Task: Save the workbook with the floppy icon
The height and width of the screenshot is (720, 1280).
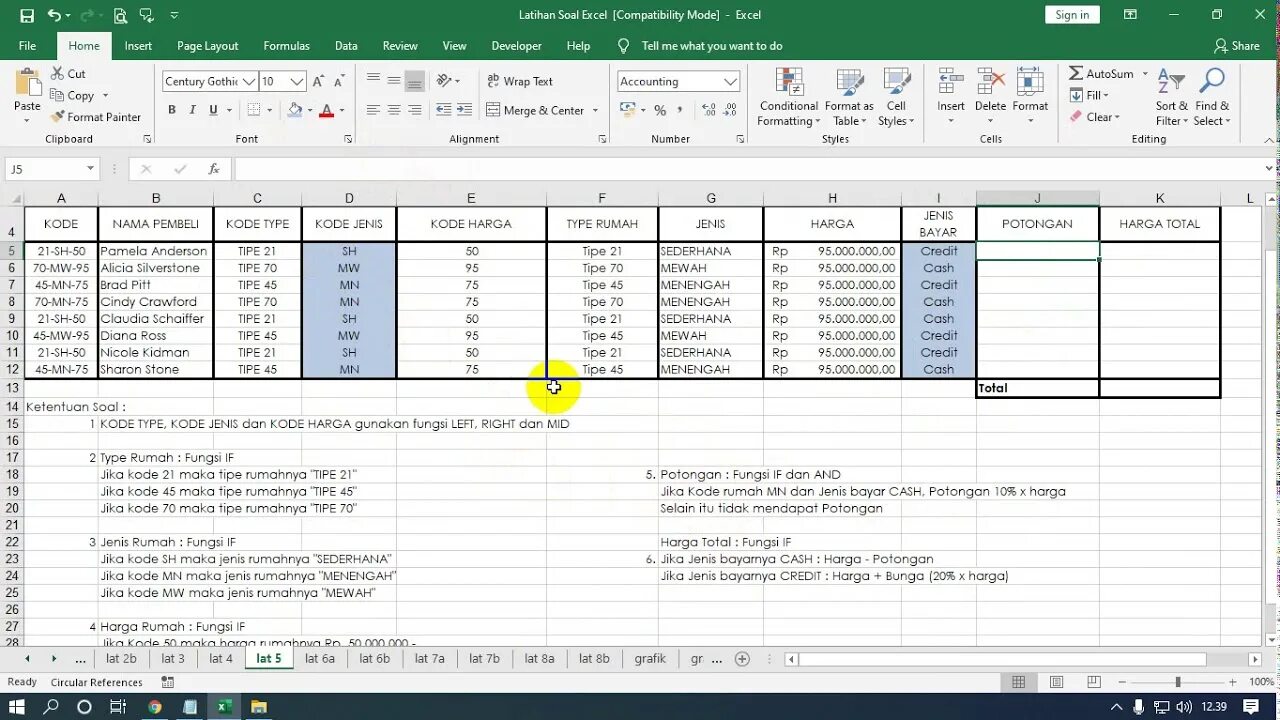Action: [27, 15]
